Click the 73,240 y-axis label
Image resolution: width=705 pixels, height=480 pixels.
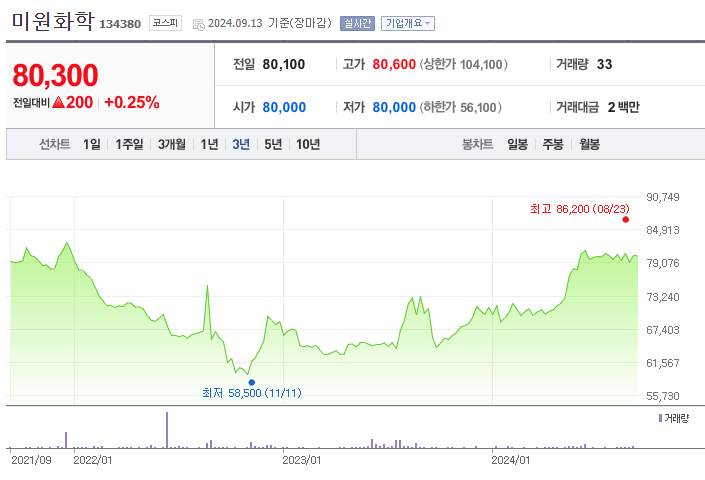(663, 297)
